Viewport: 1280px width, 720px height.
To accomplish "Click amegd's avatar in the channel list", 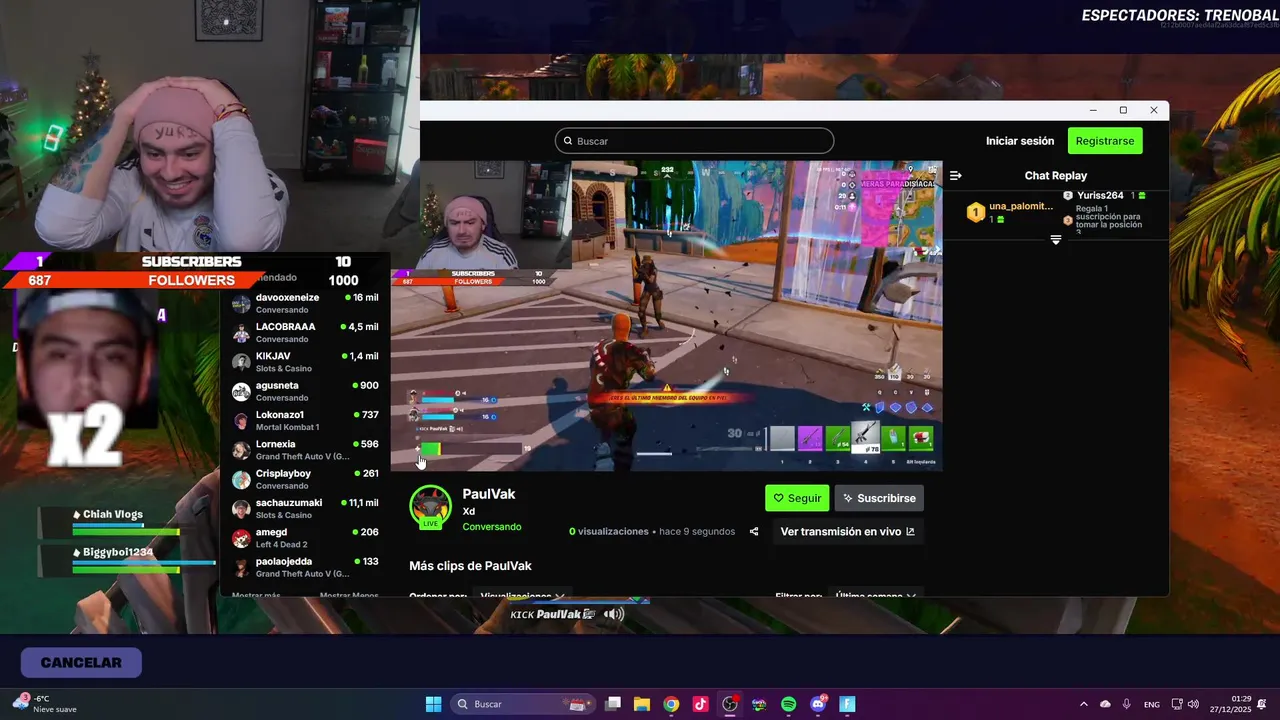I will (x=241, y=539).
